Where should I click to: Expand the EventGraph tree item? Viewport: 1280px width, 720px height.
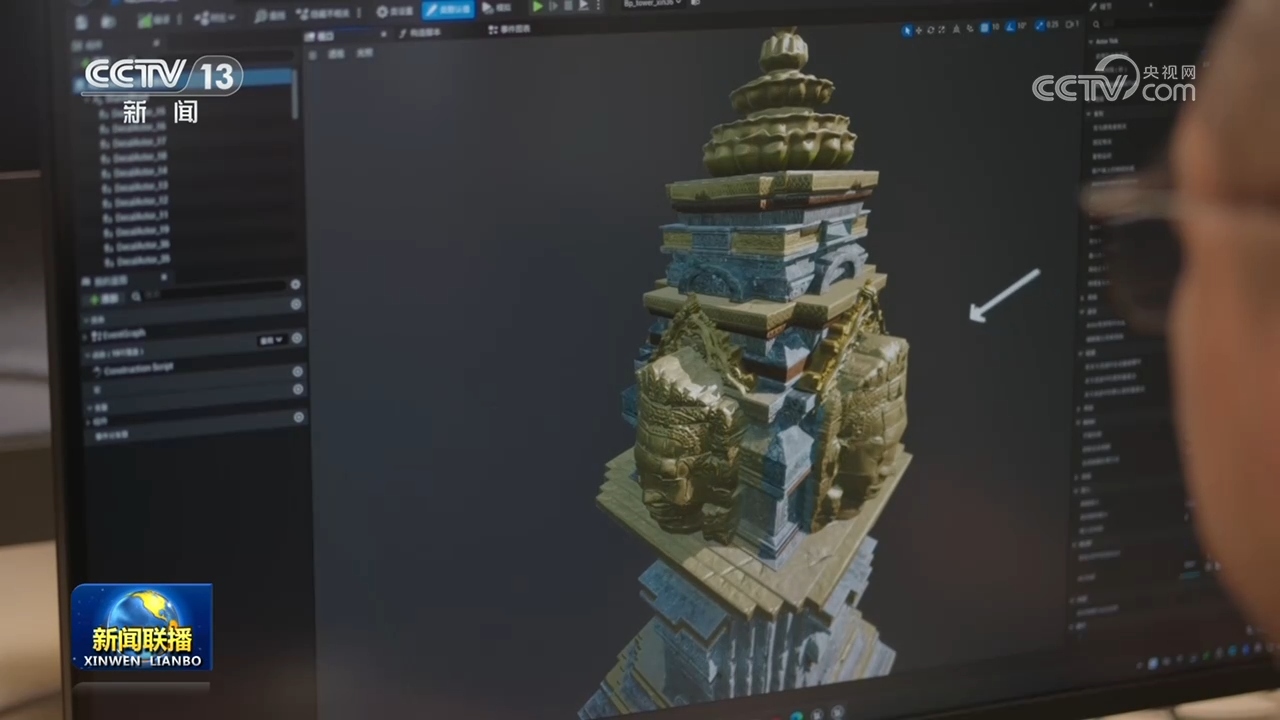pyautogui.click(x=85, y=337)
